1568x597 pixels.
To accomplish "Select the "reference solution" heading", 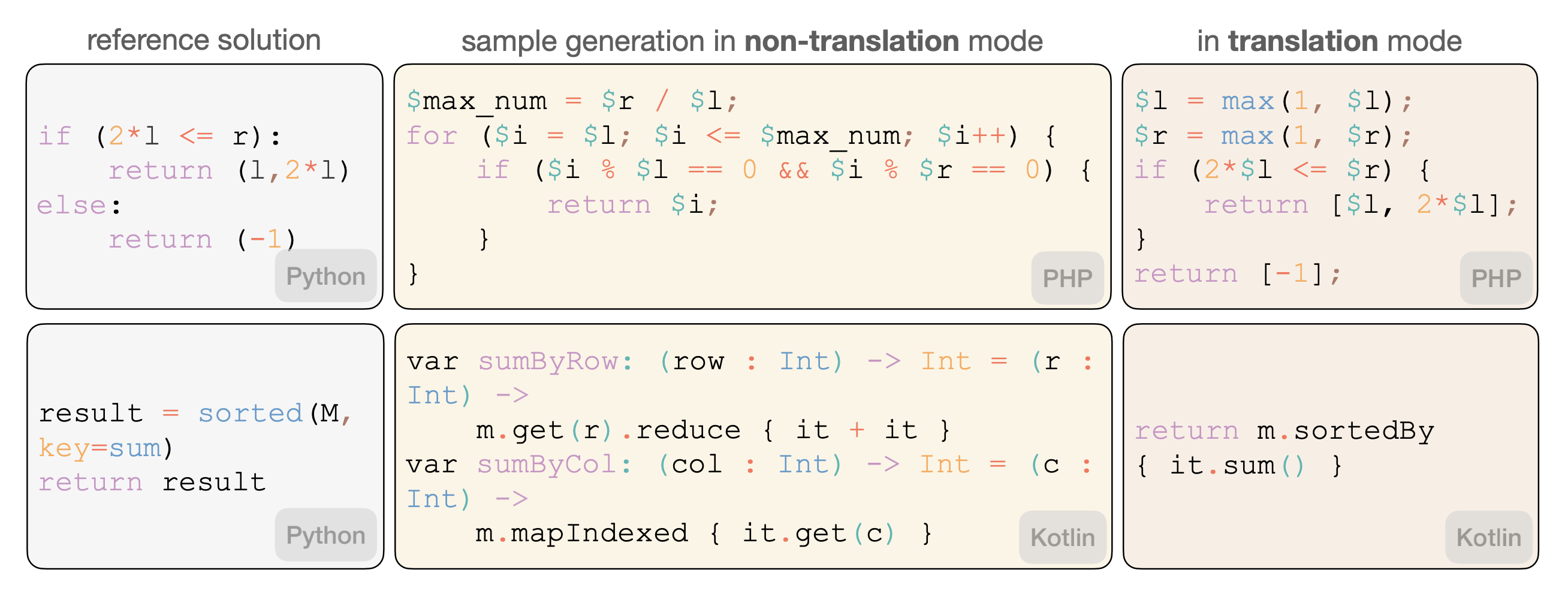I will click(204, 41).
